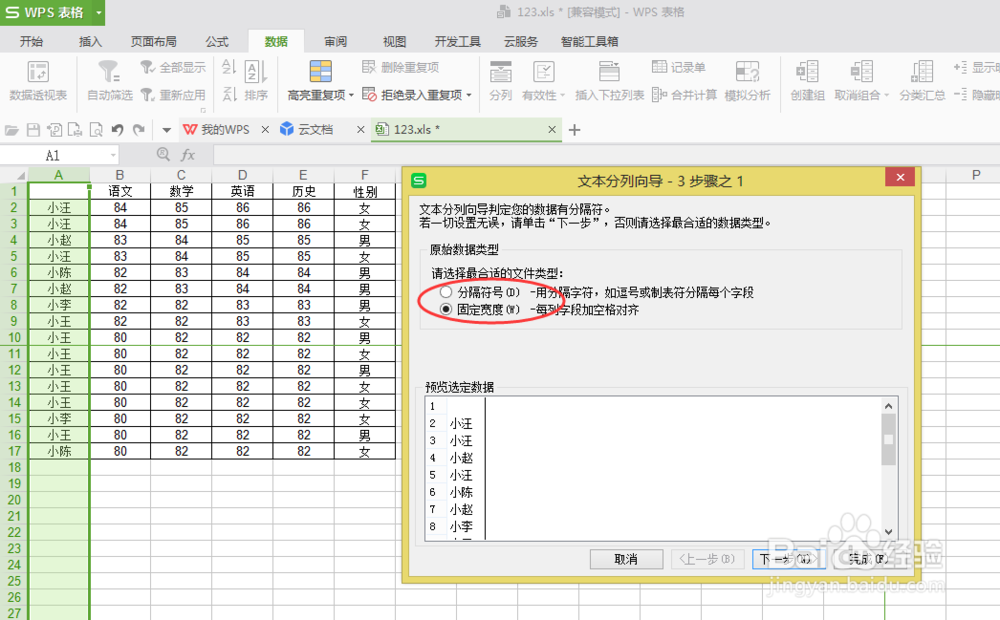Click the Redo arrow icon
The height and width of the screenshot is (620, 1000).
pyautogui.click(x=138, y=130)
